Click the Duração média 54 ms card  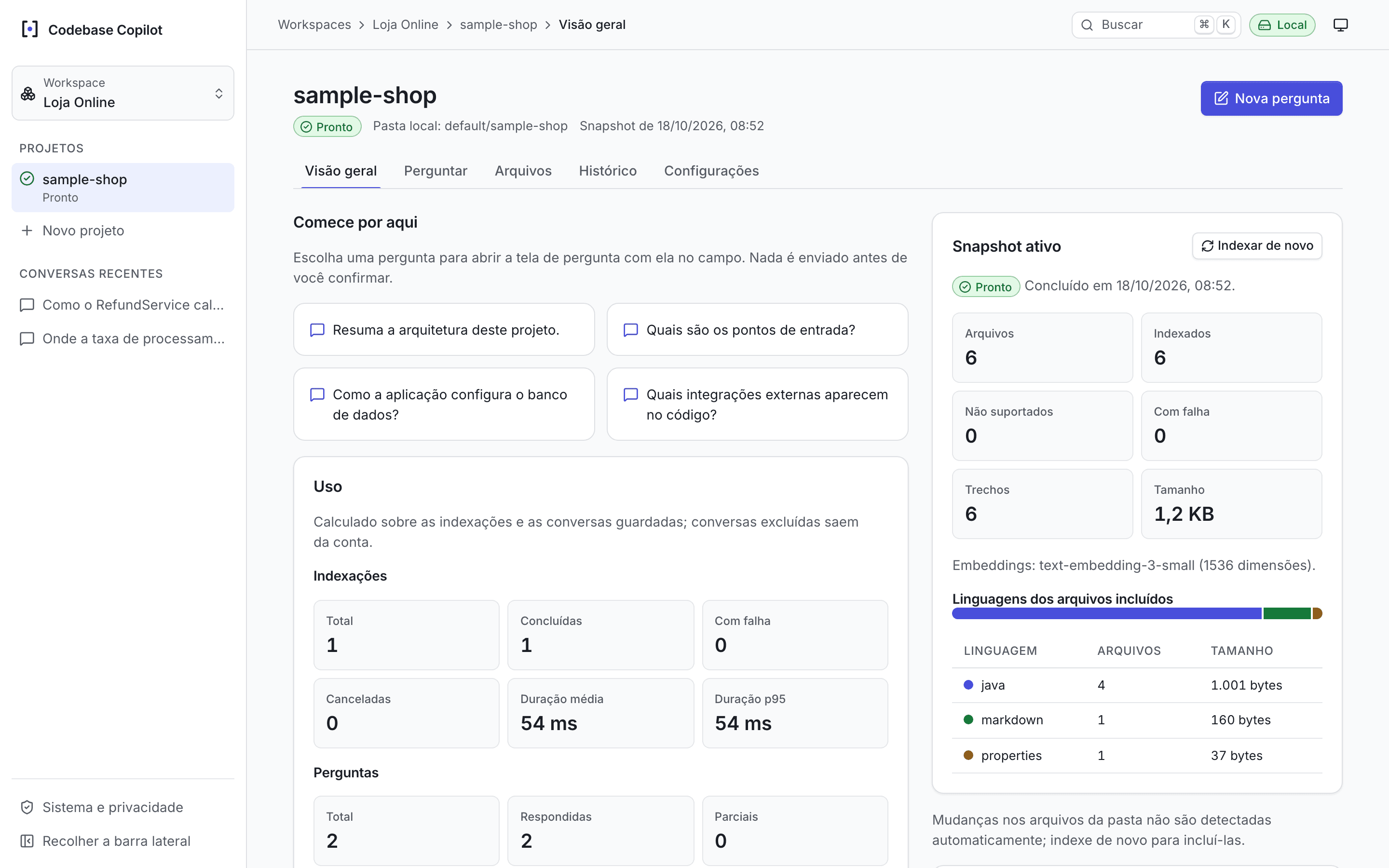(x=600, y=713)
